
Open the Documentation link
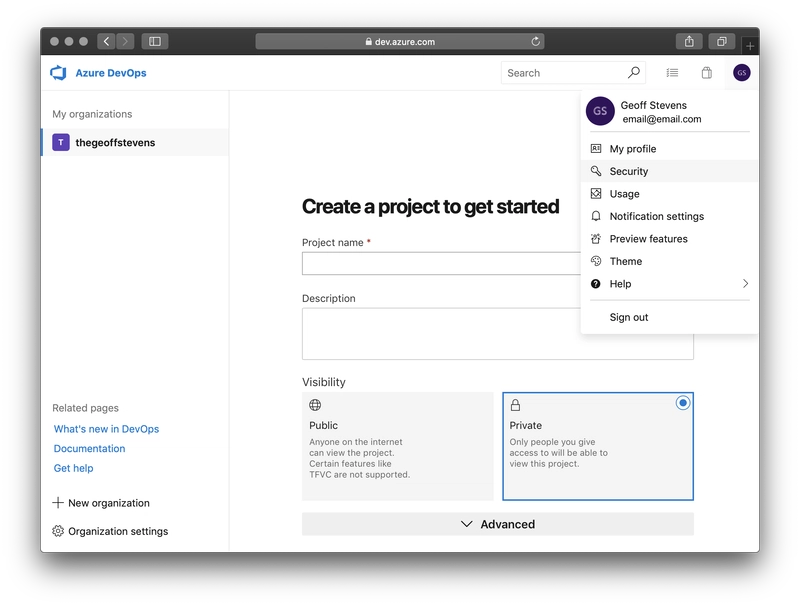point(89,448)
